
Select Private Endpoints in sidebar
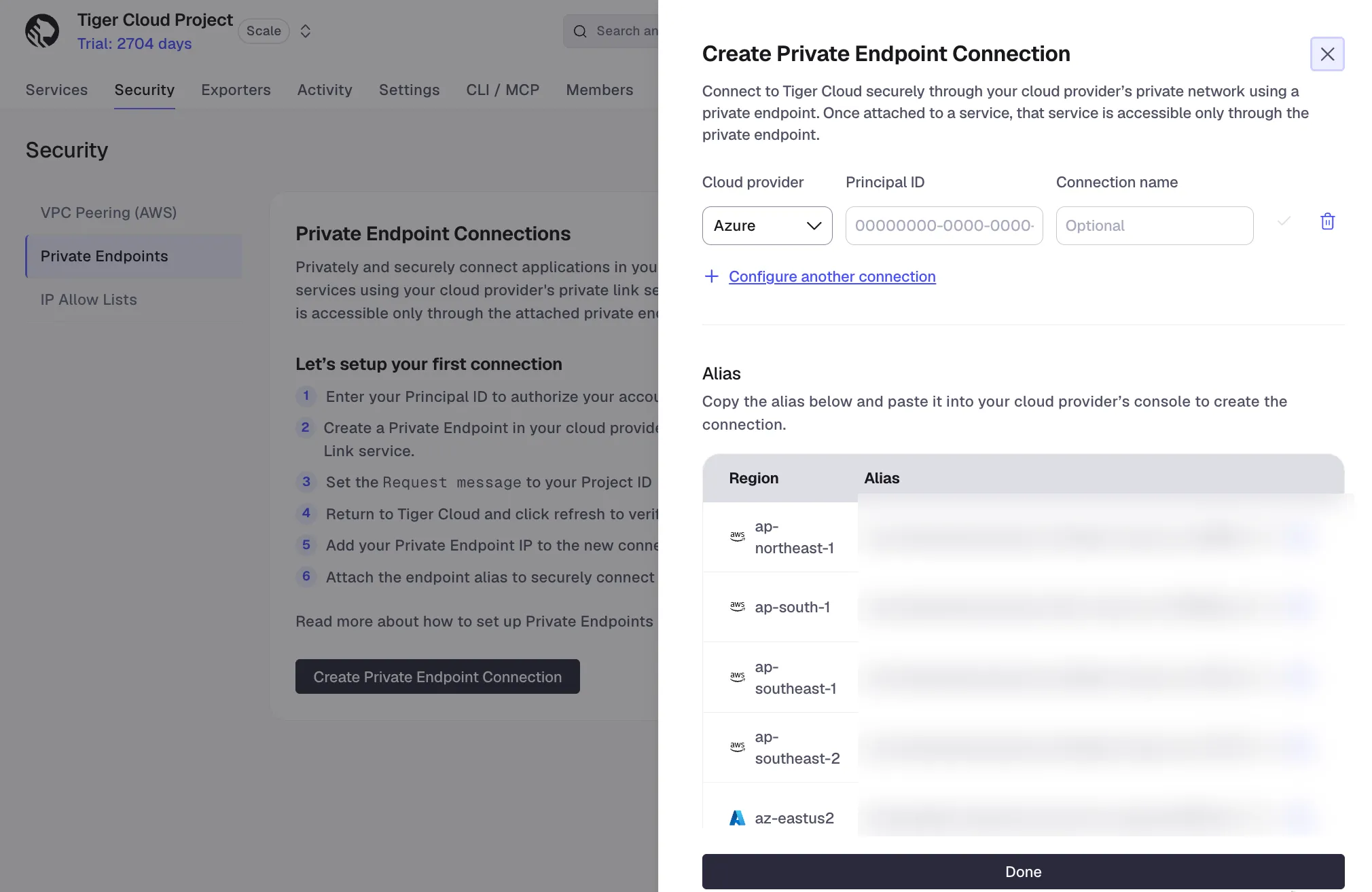(x=134, y=256)
